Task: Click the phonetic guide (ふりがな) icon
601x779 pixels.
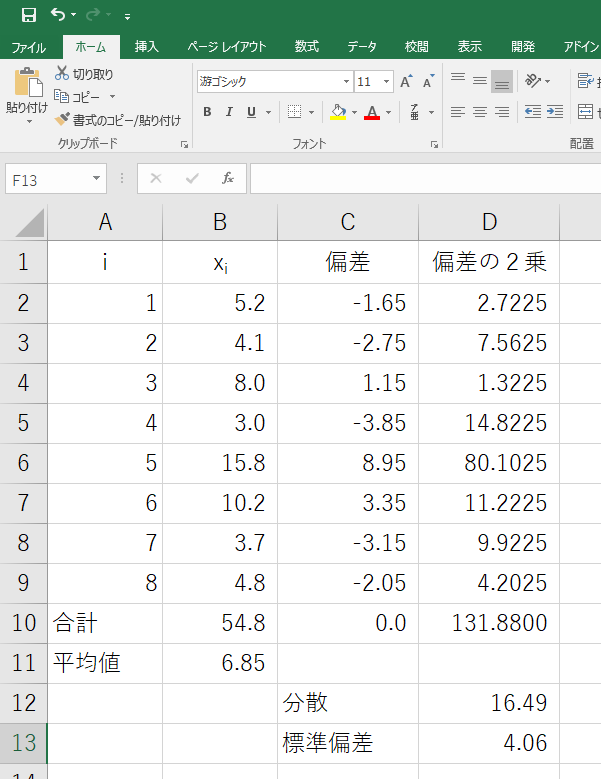Action: tap(415, 112)
